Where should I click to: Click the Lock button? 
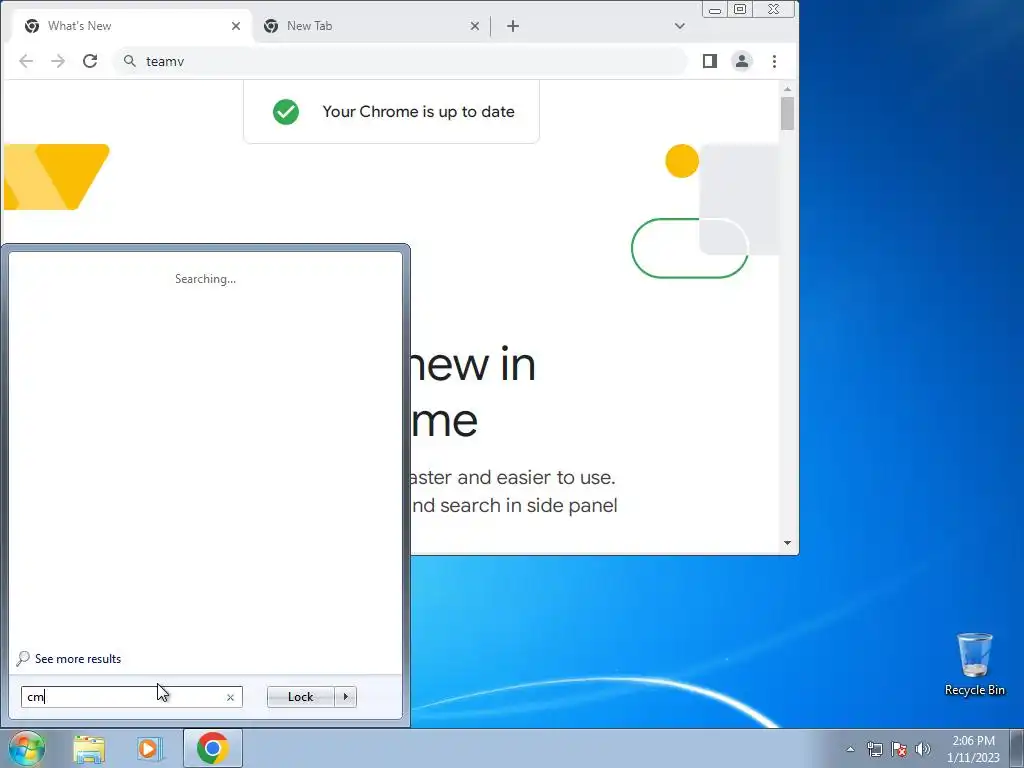(300, 697)
